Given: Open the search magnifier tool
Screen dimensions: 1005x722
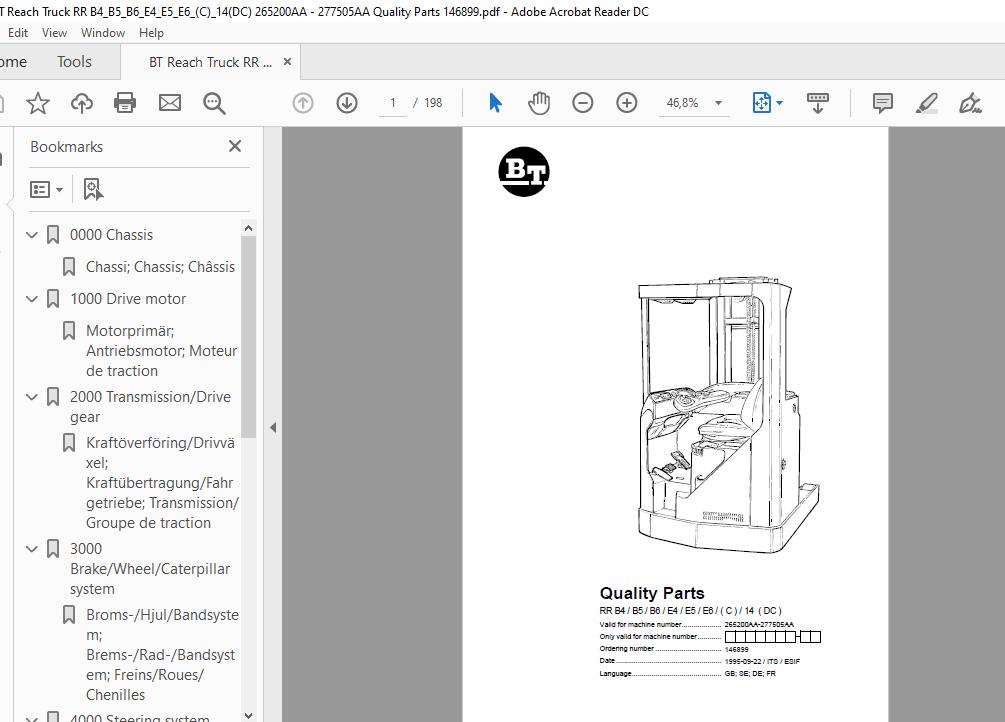Looking at the screenshot, I should (214, 103).
